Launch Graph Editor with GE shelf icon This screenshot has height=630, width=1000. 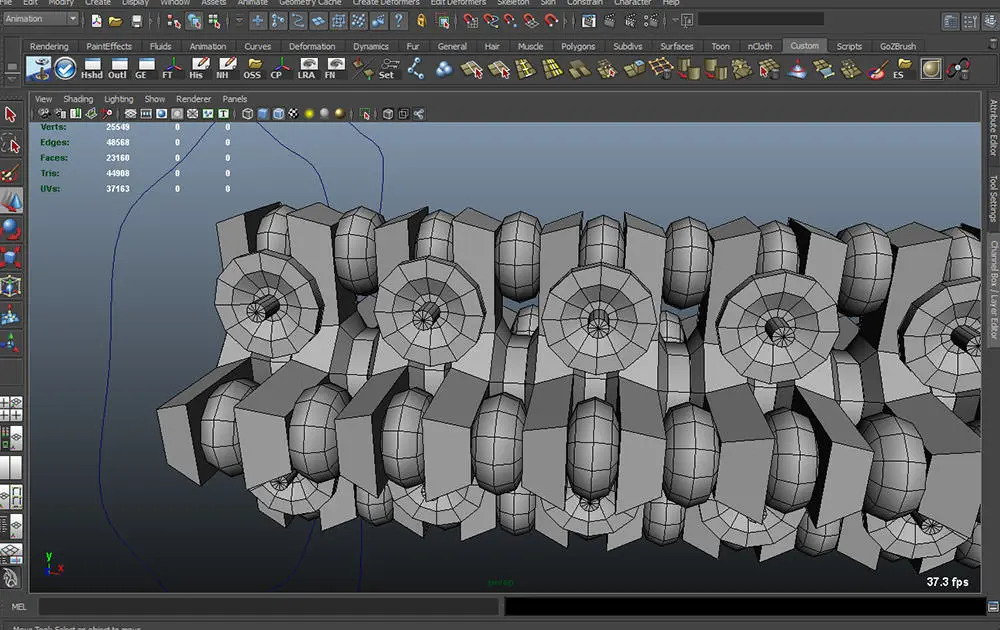pos(145,68)
